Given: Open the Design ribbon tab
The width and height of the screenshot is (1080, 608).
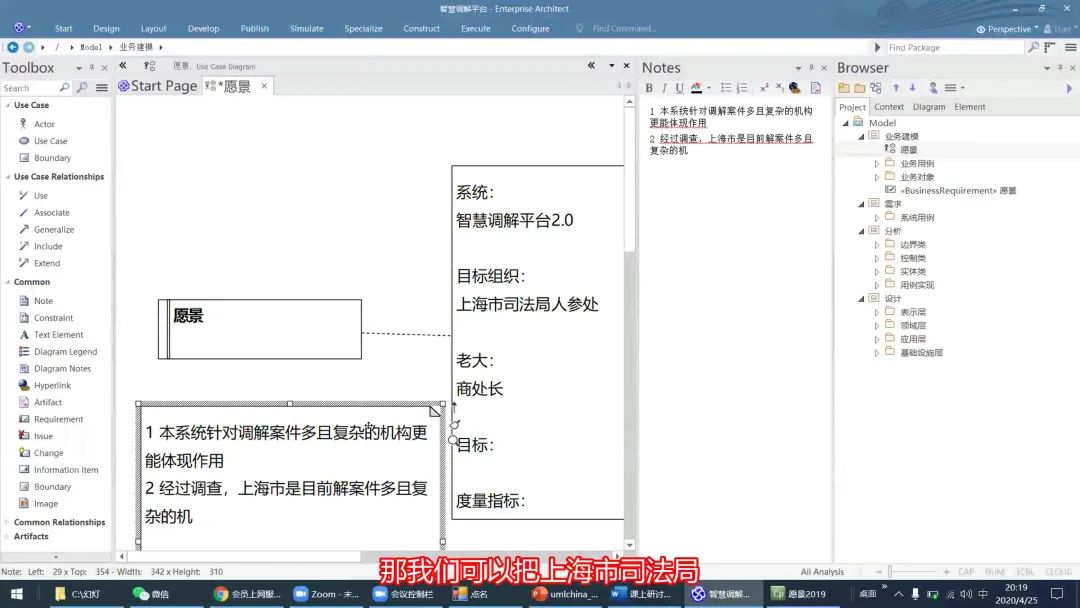Looking at the screenshot, I should tap(106, 29).
